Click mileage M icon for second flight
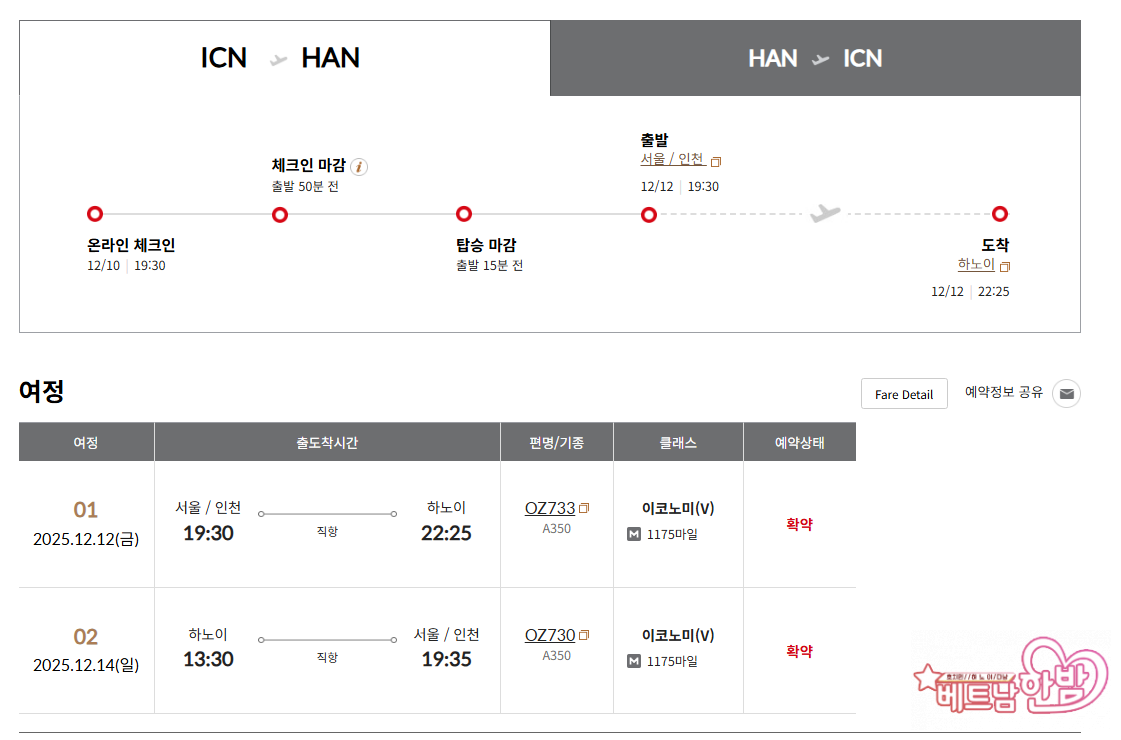1121x740 pixels. point(633,661)
